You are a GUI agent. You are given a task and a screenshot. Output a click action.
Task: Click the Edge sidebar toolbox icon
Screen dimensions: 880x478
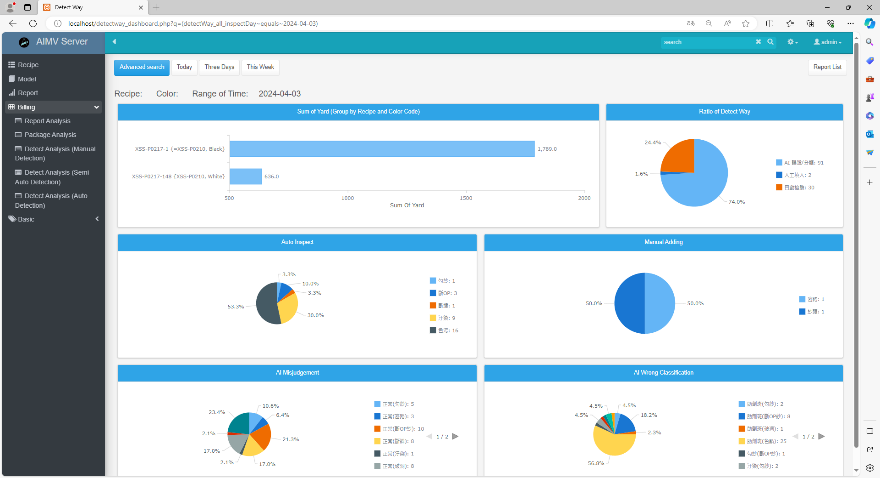point(869,79)
